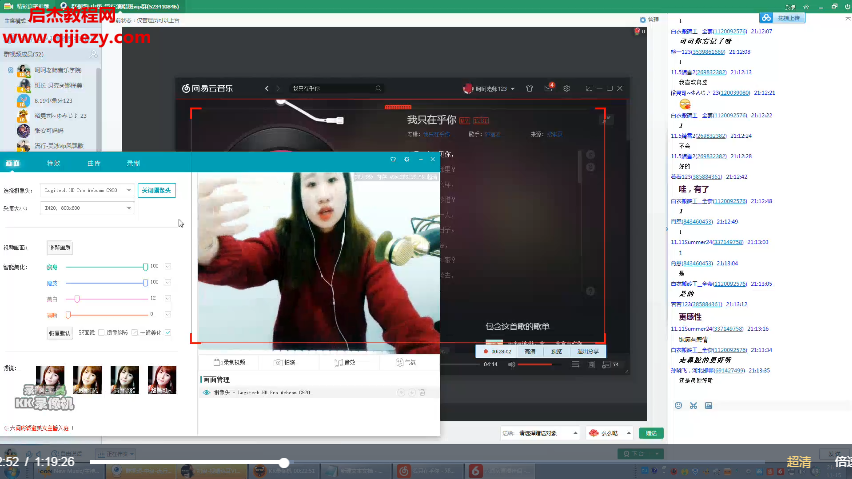Viewport: 852px width, 479px height.
Task: Click the teal beauty slider handle
Action: (x=145, y=267)
